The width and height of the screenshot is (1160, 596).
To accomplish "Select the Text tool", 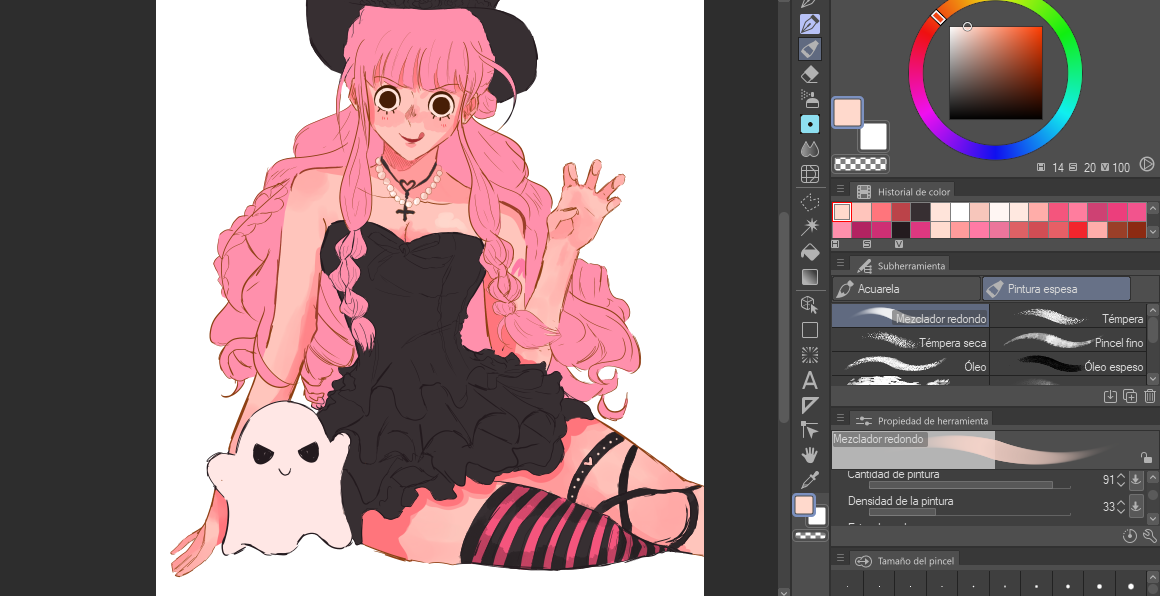I will (x=810, y=381).
